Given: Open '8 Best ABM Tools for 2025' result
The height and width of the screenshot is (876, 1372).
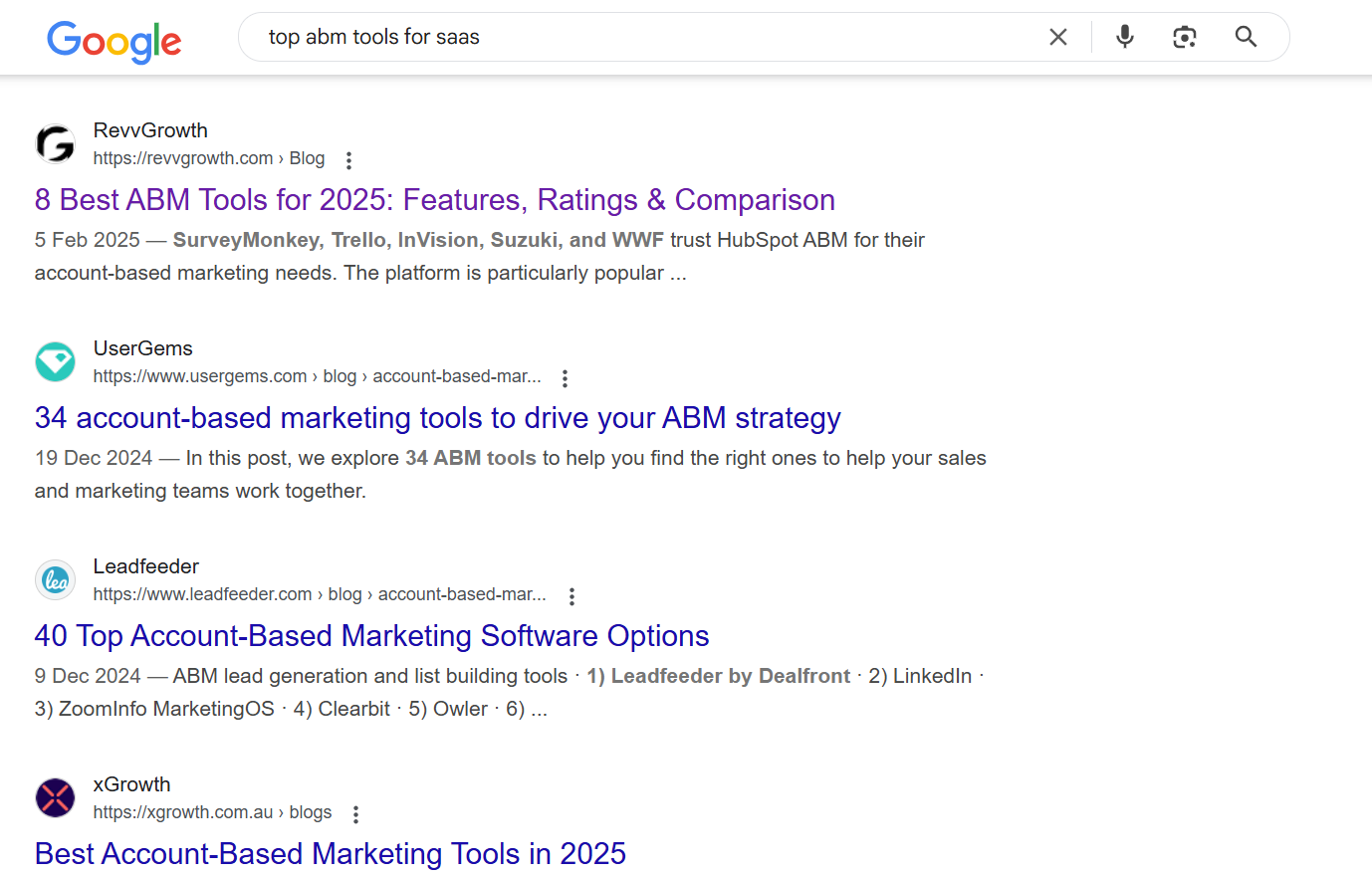Looking at the screenshot, I should click(x=435, y=200).
